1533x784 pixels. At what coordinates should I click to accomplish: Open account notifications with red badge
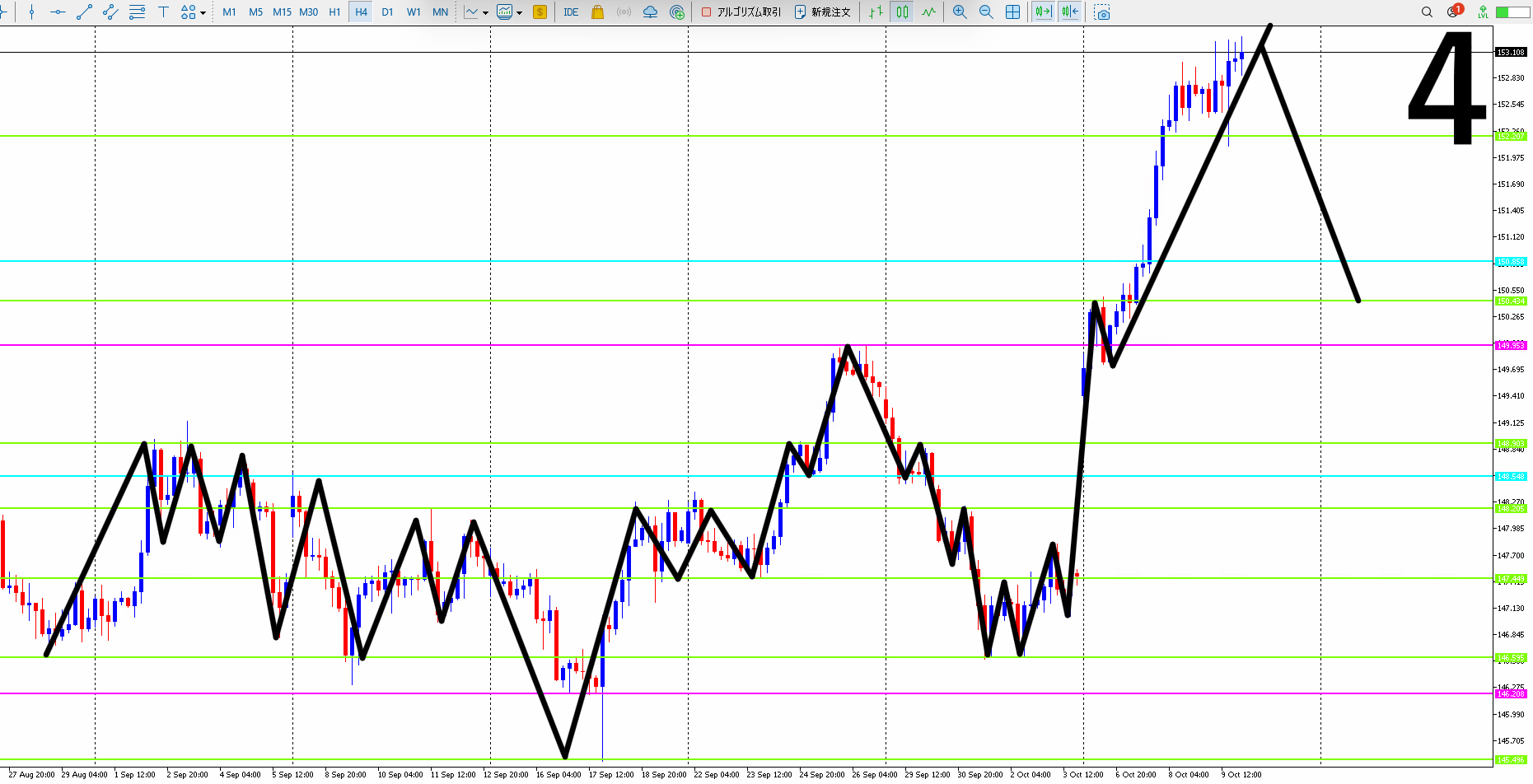point(1454,12)
